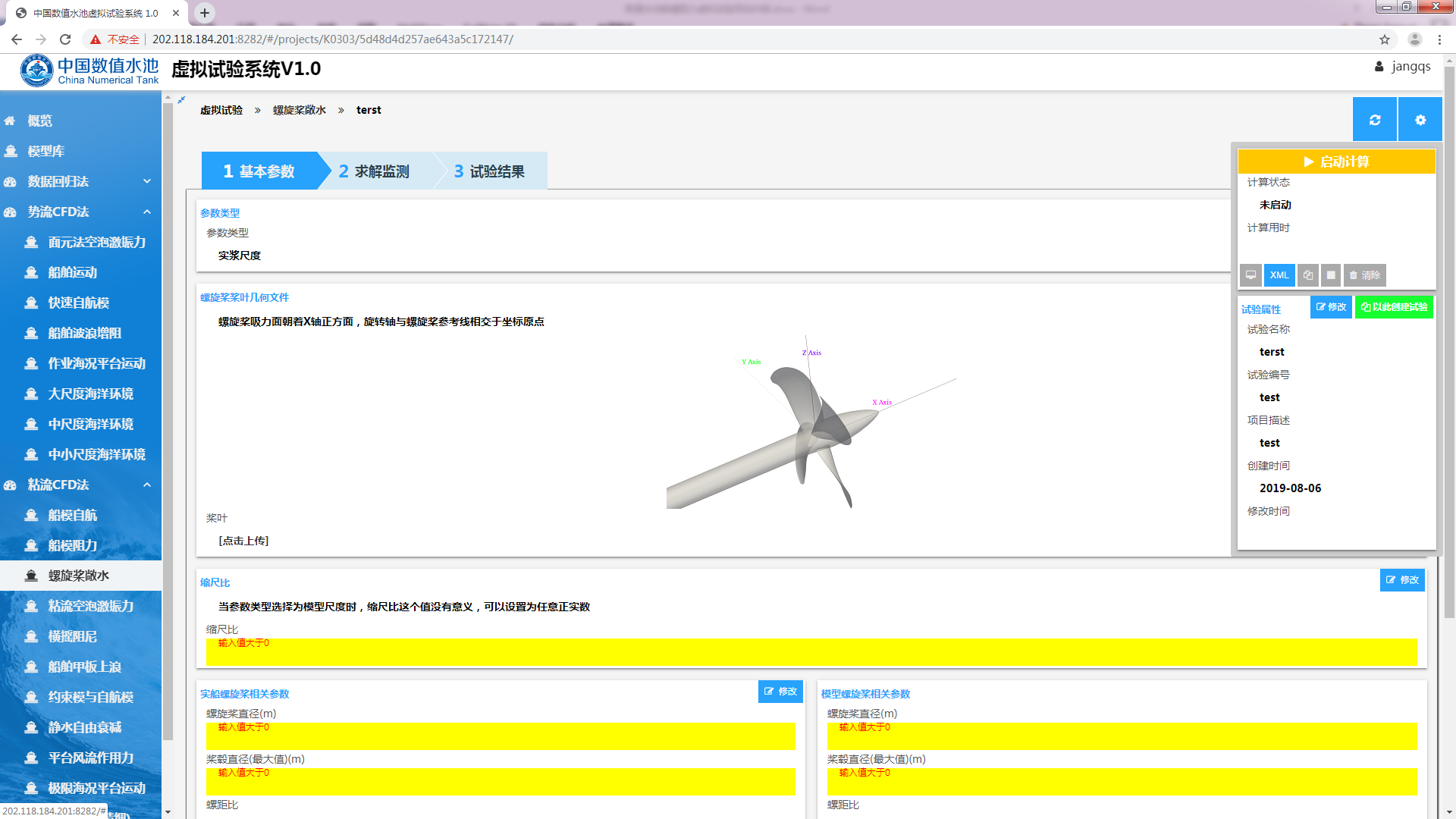Screen dimensions: 1456x819
Task: Open the settings gear button
Action: [x=1420, y=120]
